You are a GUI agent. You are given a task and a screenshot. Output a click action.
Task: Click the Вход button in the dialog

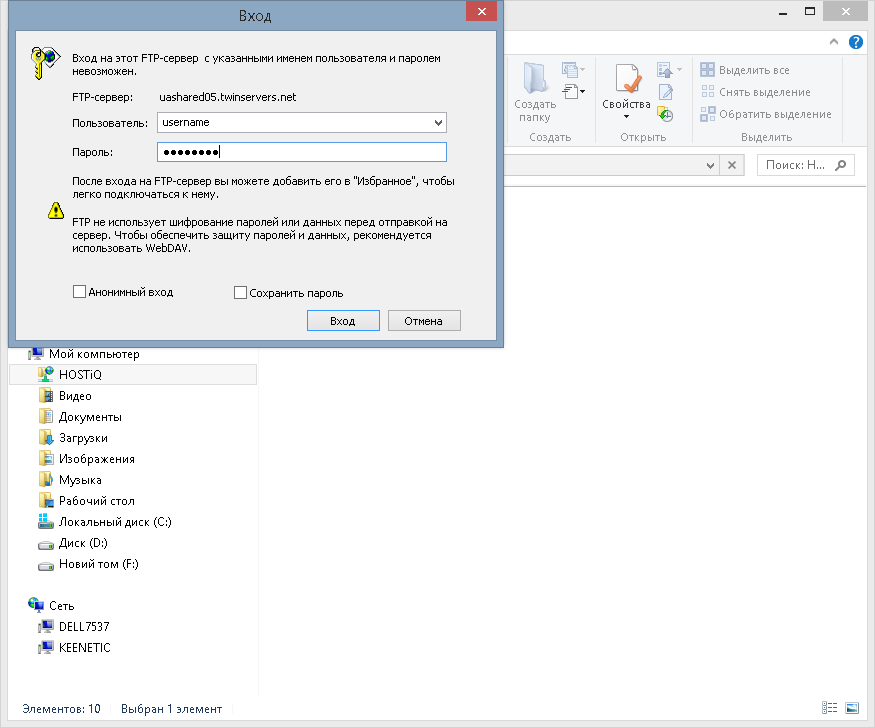[x=343, y=321]
